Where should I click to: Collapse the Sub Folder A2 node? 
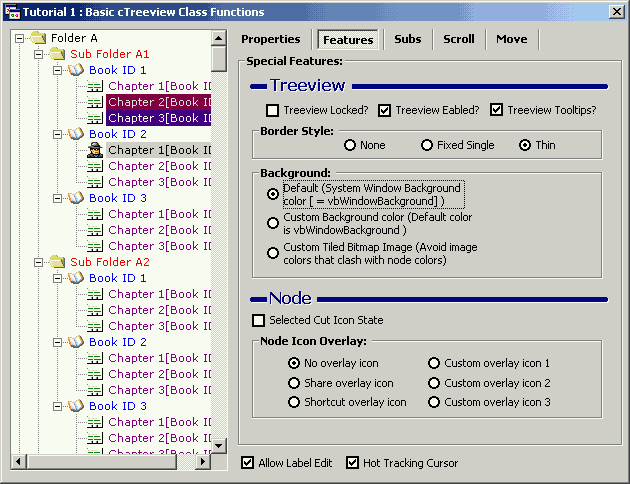[x=39, y=262]
